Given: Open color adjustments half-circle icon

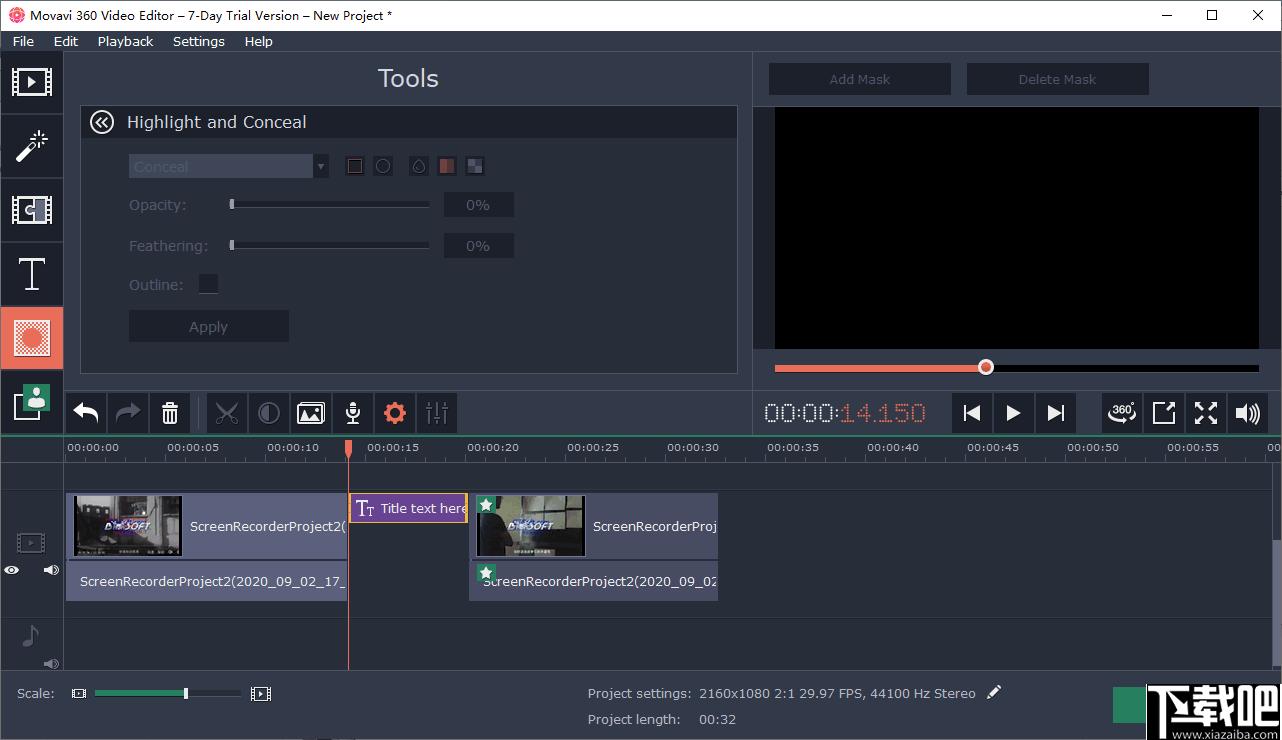Looking at the screenshot, I should click(269, 413).
